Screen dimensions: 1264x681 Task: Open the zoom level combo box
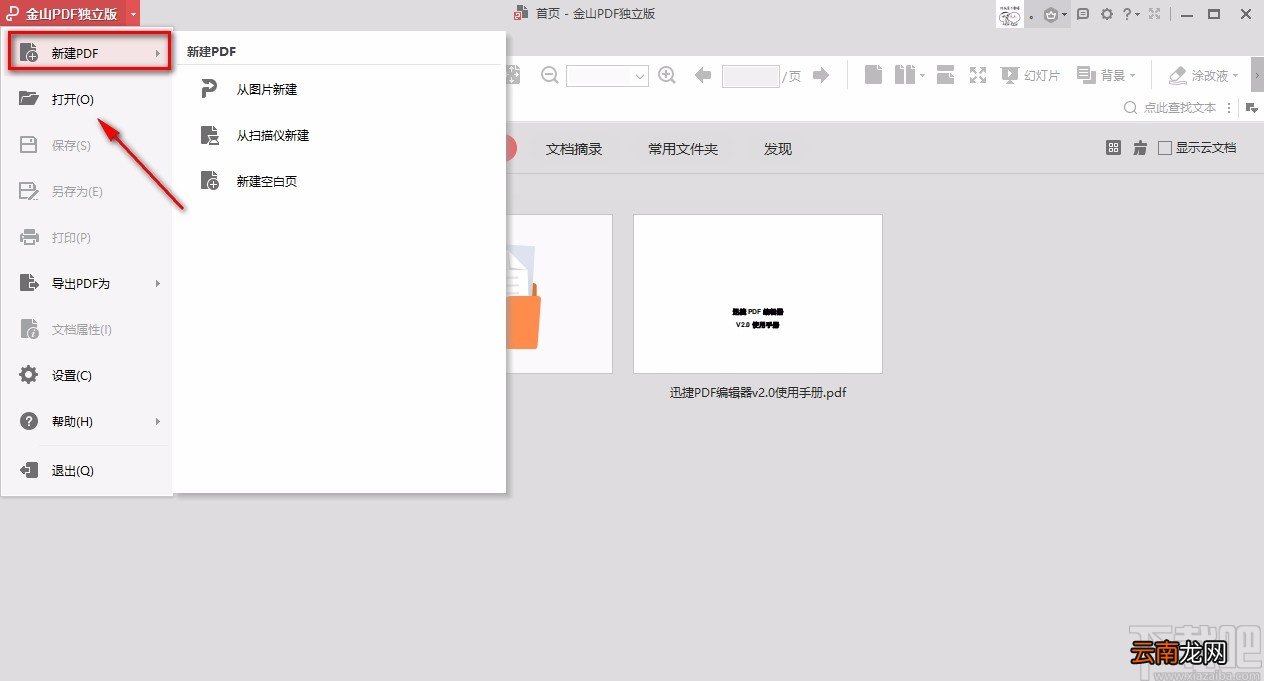[x=608, y=76]
